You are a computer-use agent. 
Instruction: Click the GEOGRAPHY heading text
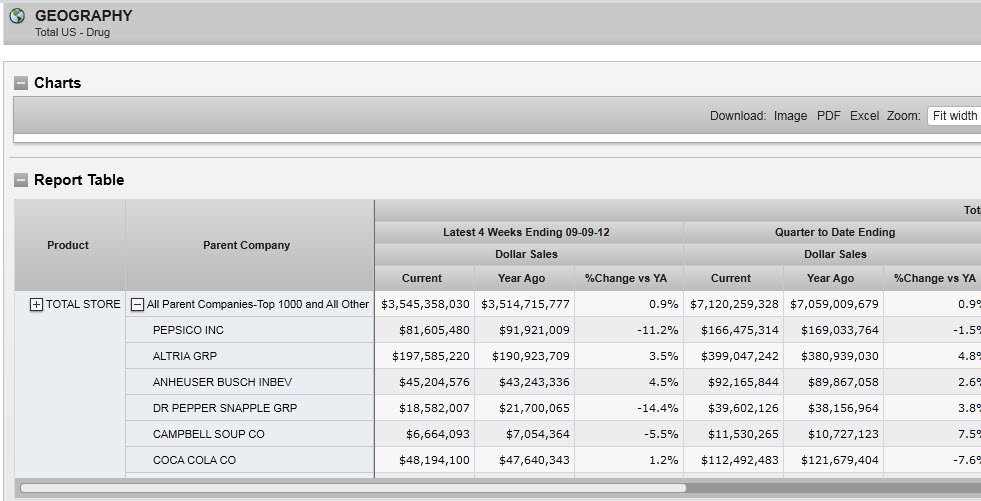(x=83, y=16)
